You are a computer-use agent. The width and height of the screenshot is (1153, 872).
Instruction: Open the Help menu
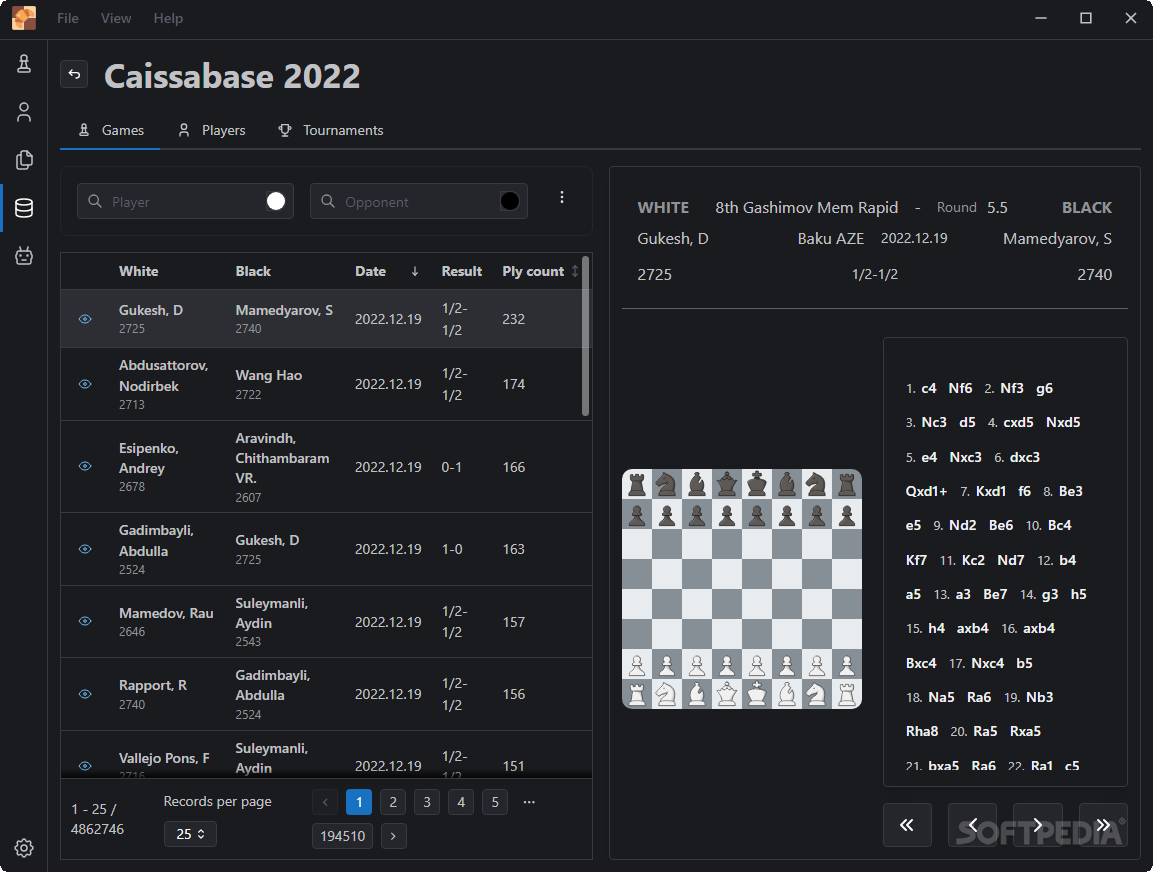pyautogui.click(x=168, y=18)
